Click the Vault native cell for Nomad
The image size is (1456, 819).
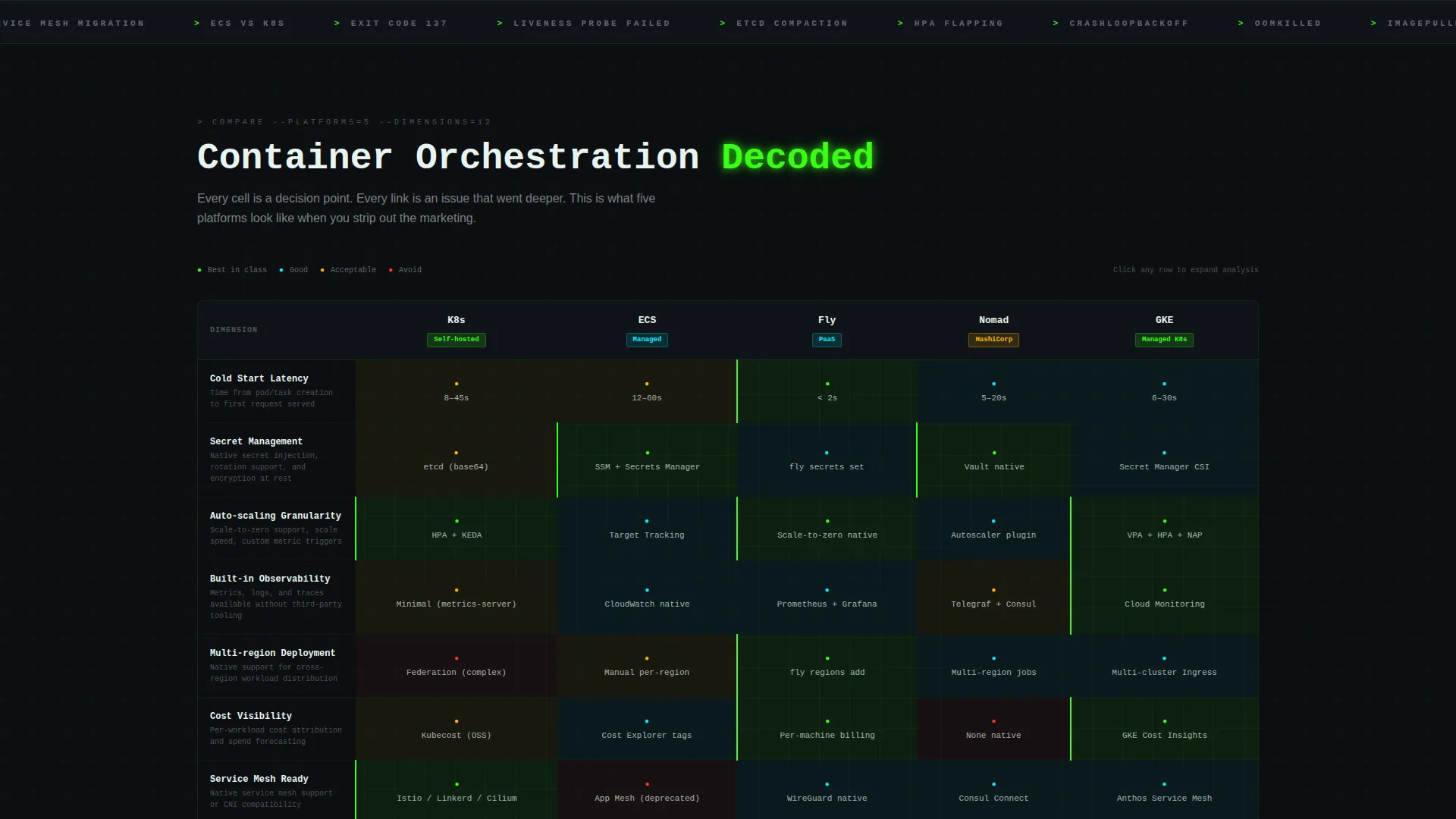coord(993,460)
